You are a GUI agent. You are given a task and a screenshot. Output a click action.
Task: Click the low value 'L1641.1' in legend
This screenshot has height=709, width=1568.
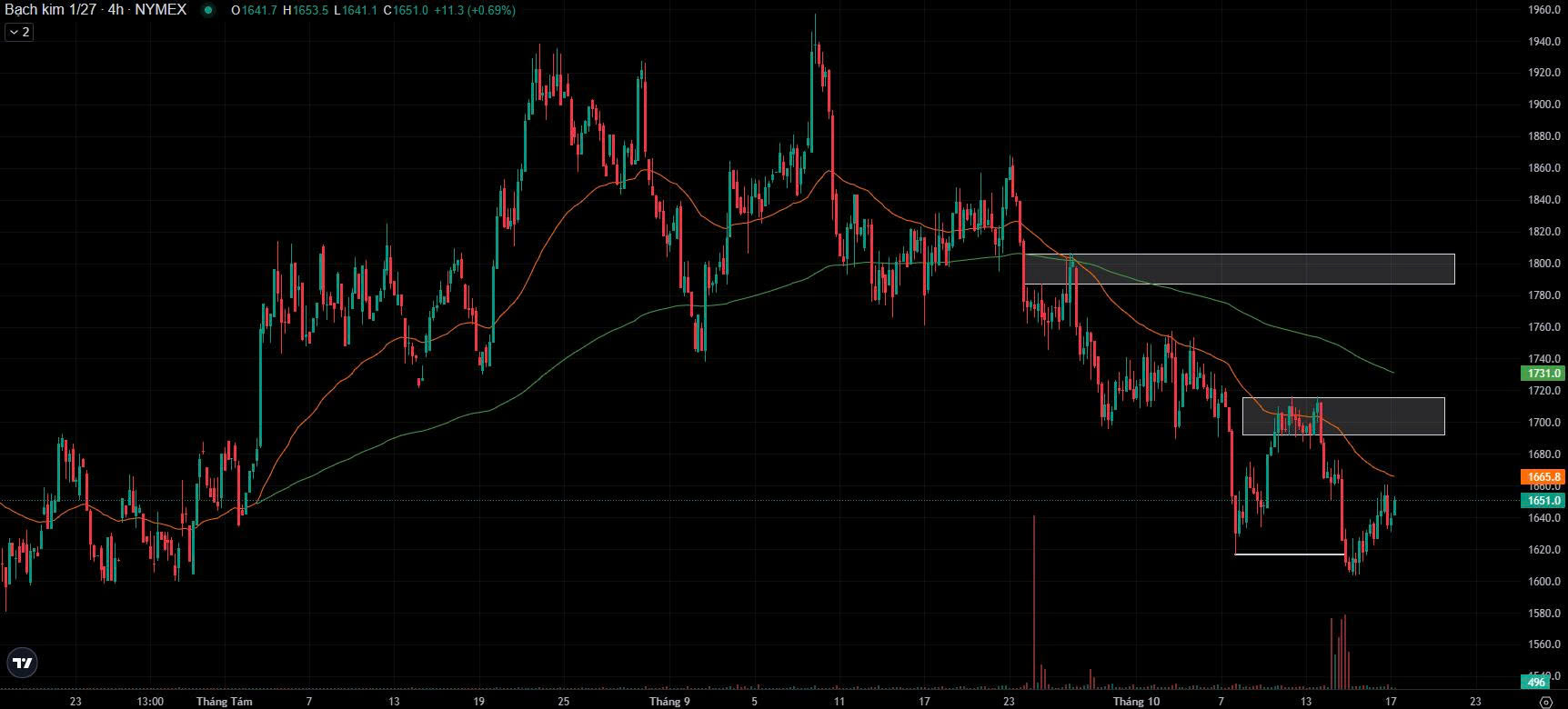[356, 10]
